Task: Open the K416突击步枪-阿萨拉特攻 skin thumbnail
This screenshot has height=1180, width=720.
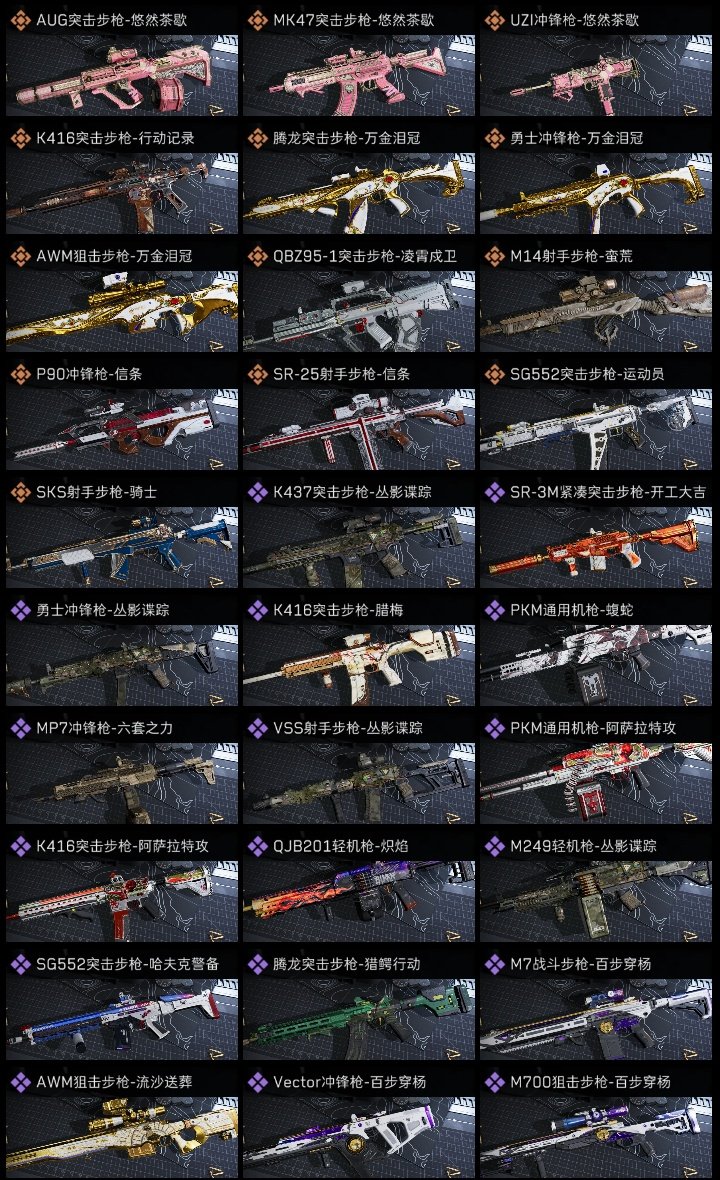Action: click(x=122, y=902)
